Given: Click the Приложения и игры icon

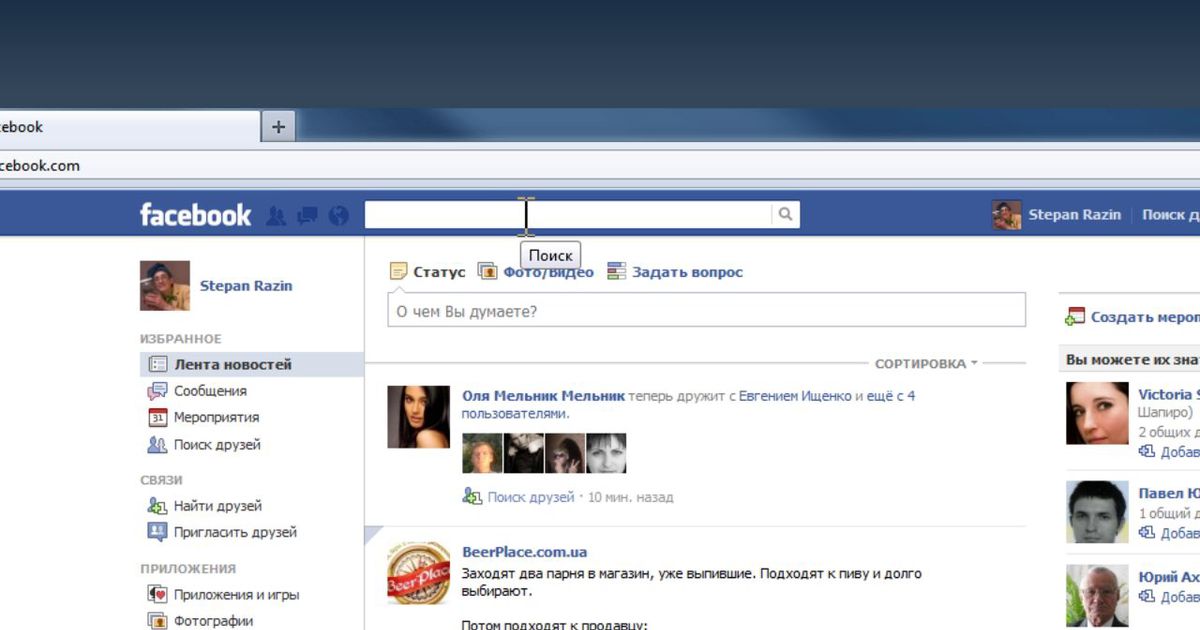Looking at the screenshot, I should tap(158, 594).
